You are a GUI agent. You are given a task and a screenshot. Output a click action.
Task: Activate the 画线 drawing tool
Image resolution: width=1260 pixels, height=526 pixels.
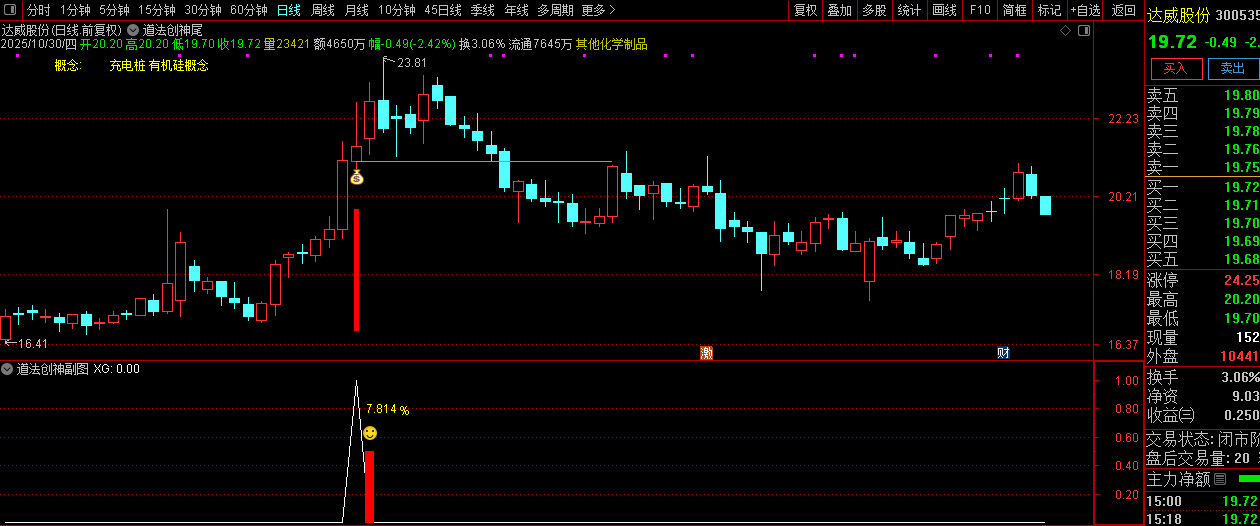click(944, 10)
